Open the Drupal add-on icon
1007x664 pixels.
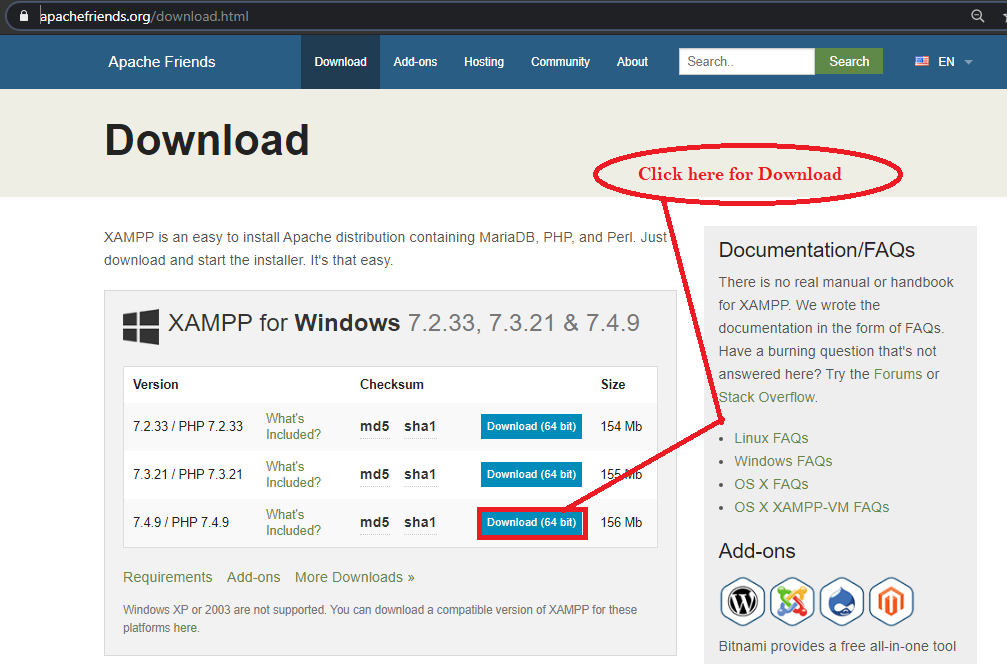point(841,602)
